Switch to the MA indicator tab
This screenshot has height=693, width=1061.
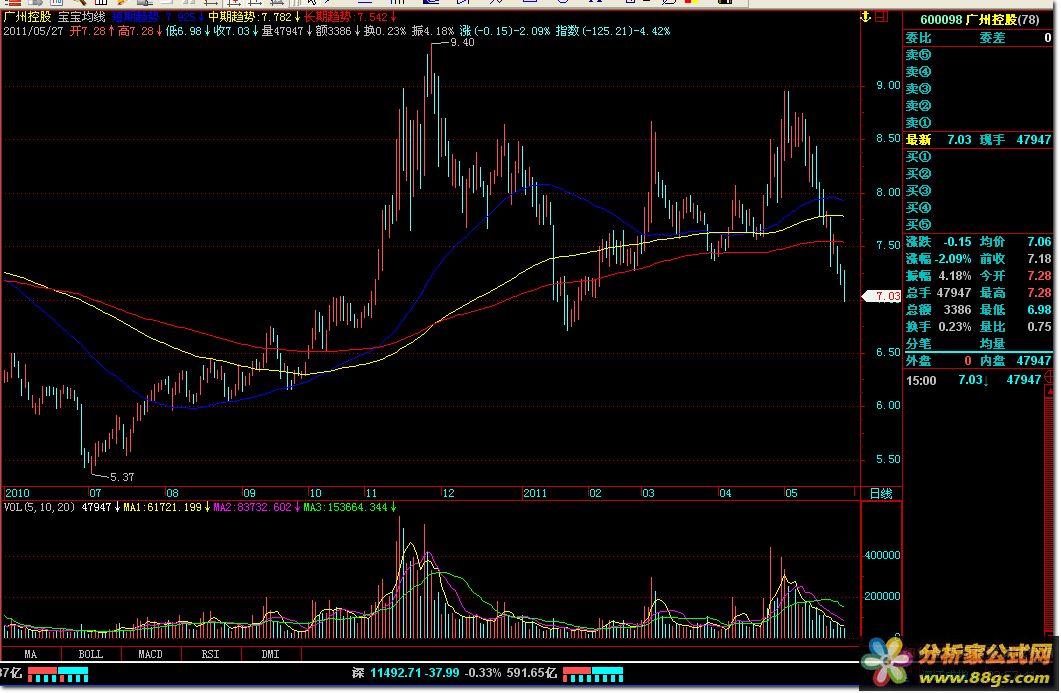click(x=30, y=654)
